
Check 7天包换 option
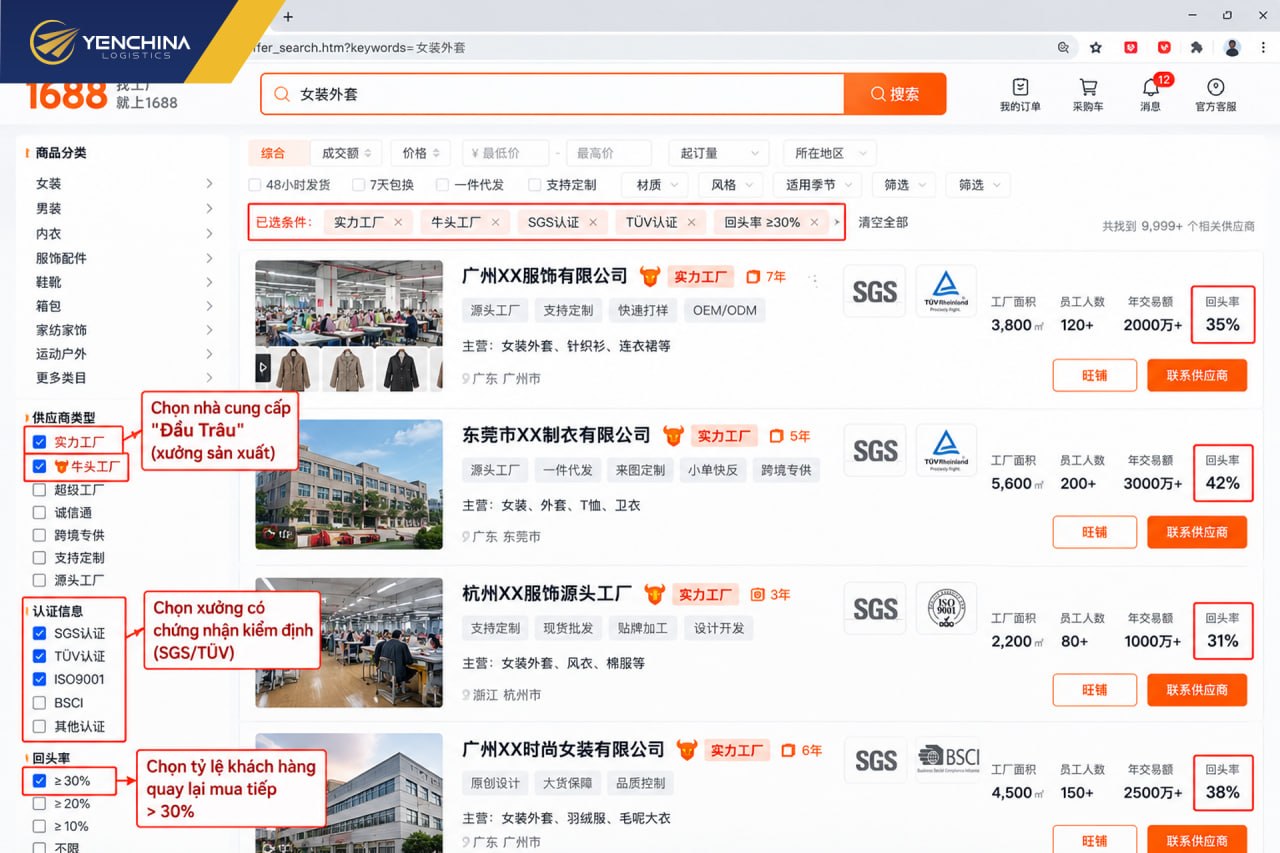click(357, 185)
